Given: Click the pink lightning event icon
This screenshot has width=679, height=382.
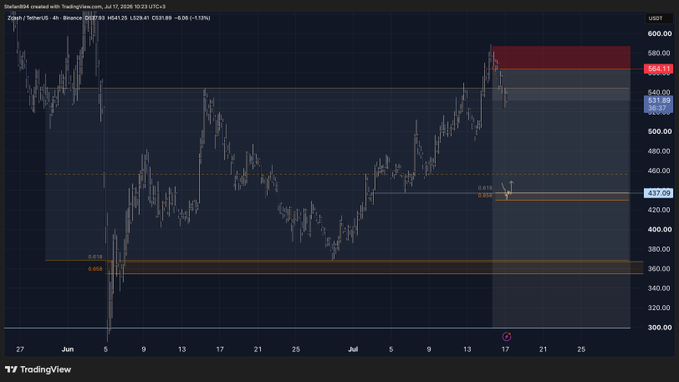Looking at the screenshot, I should pyautogui.click(x=506, y=337).
